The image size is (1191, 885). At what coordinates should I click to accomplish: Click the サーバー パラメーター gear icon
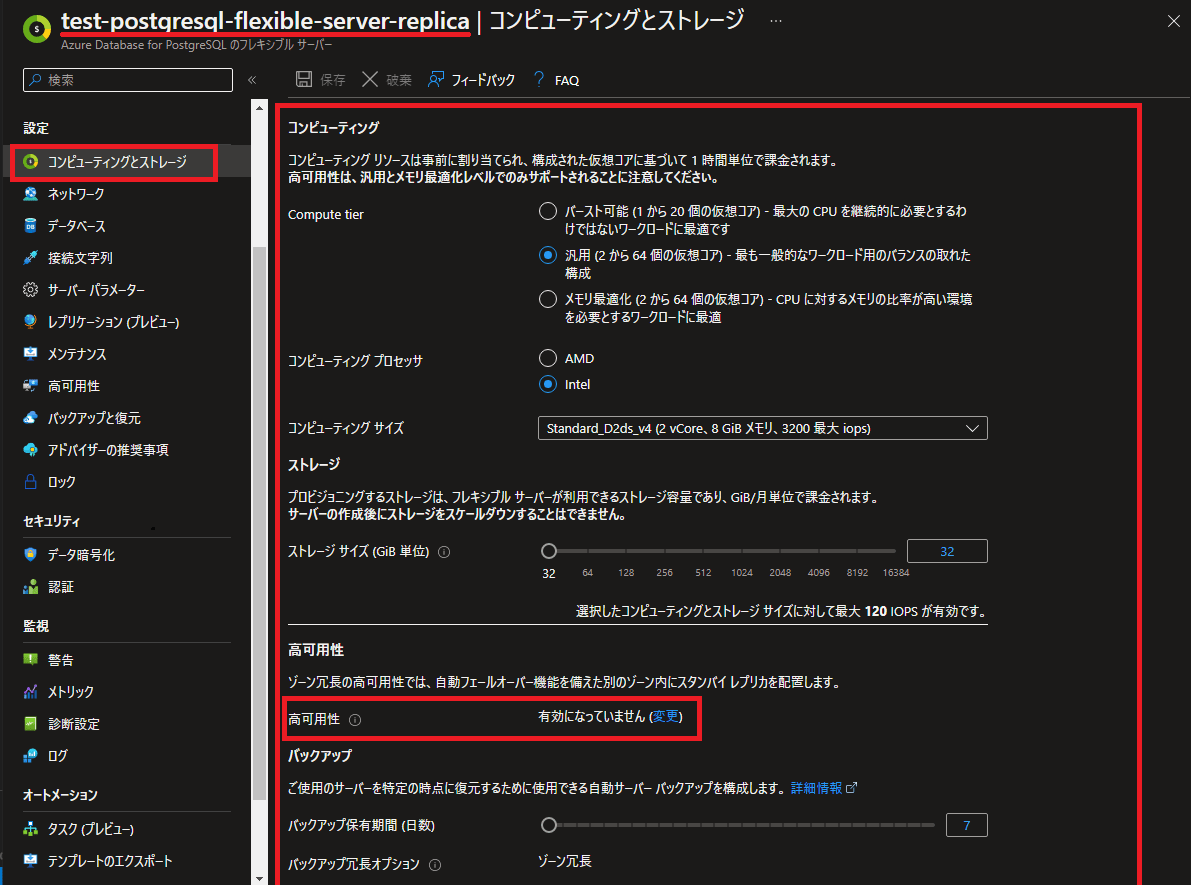(x=30, y=289)
